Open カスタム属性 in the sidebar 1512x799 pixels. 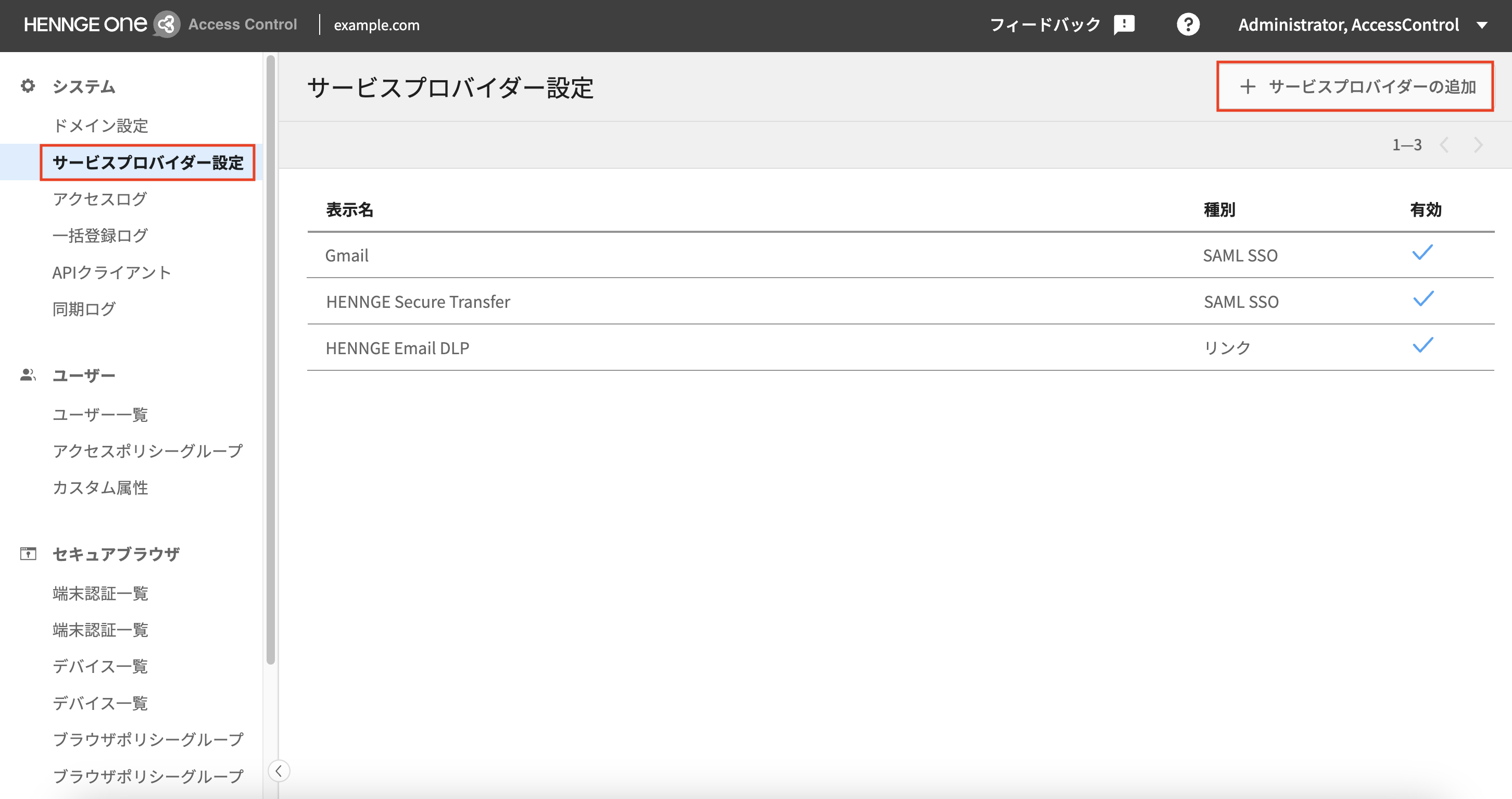100,488
